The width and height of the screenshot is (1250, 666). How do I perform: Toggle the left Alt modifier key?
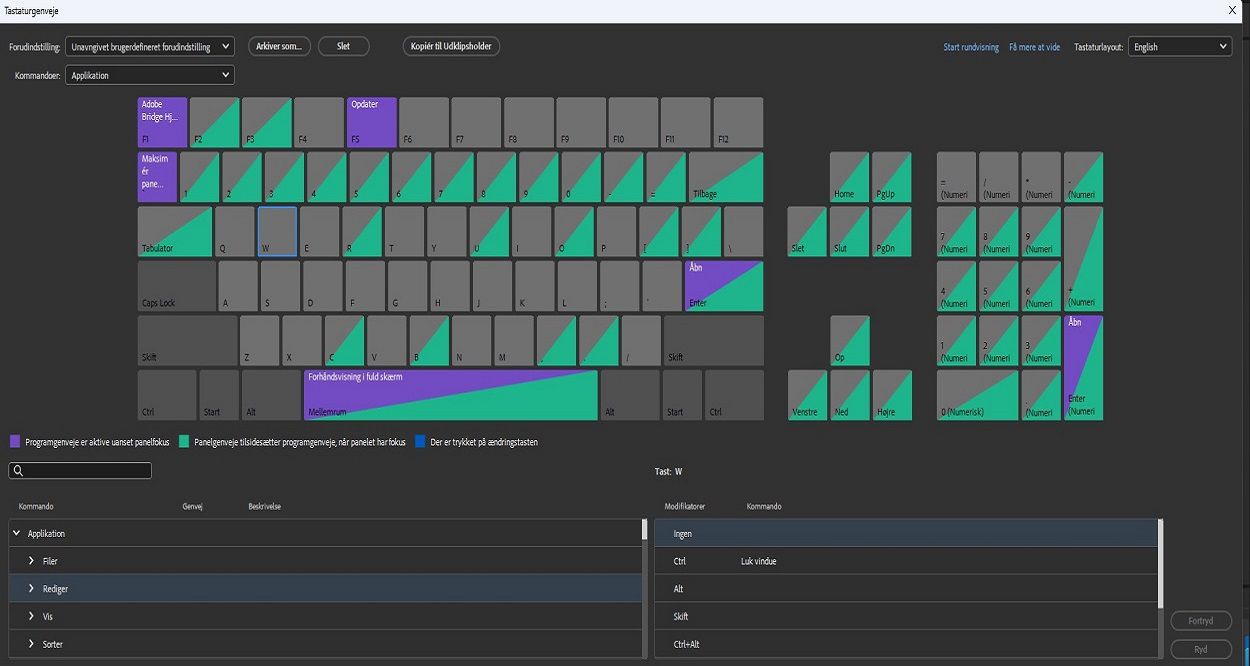(x=271, y=395)
